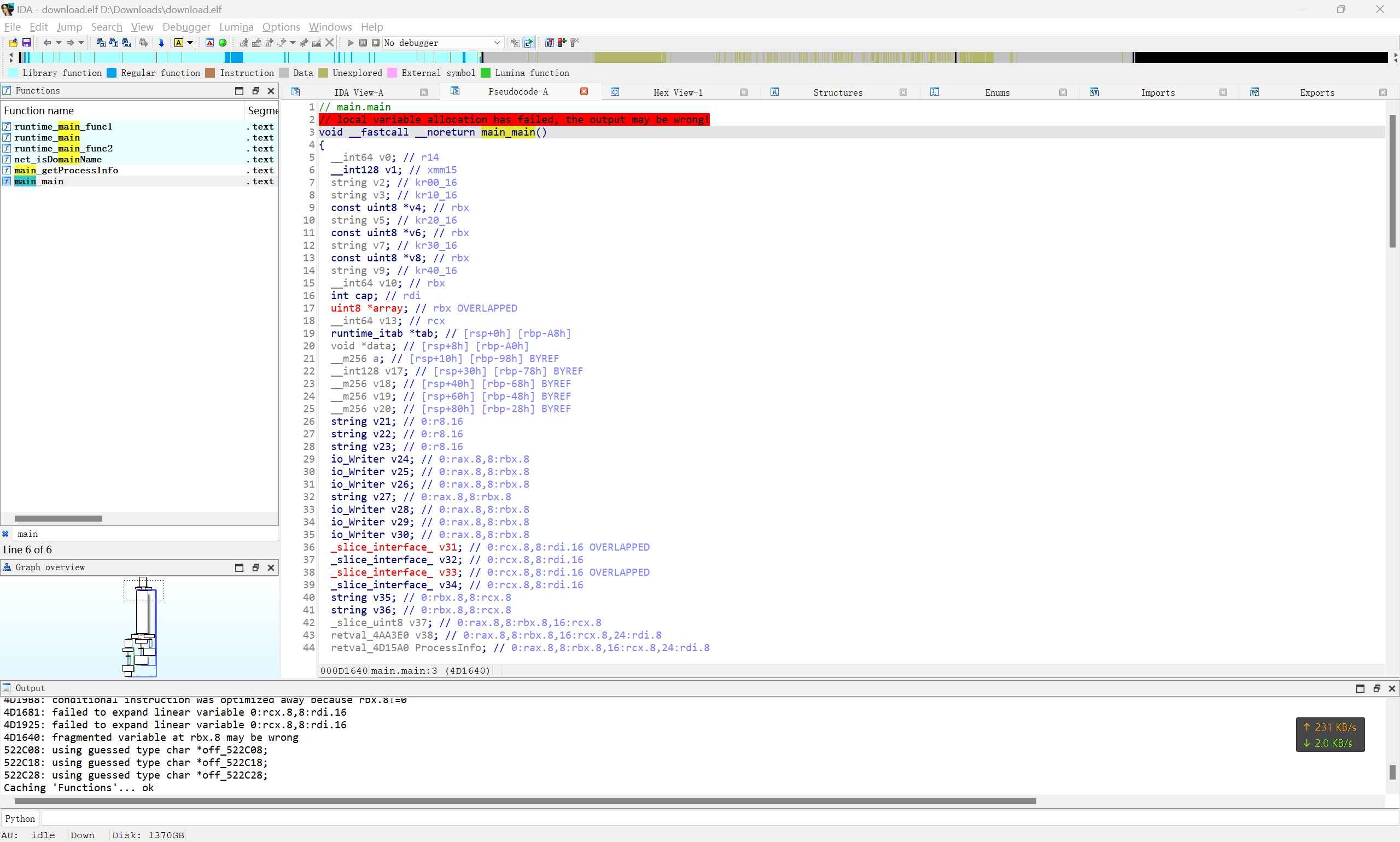Pause the process with the pause button
The image size is (1400, 842).
(x=363, y=43)
